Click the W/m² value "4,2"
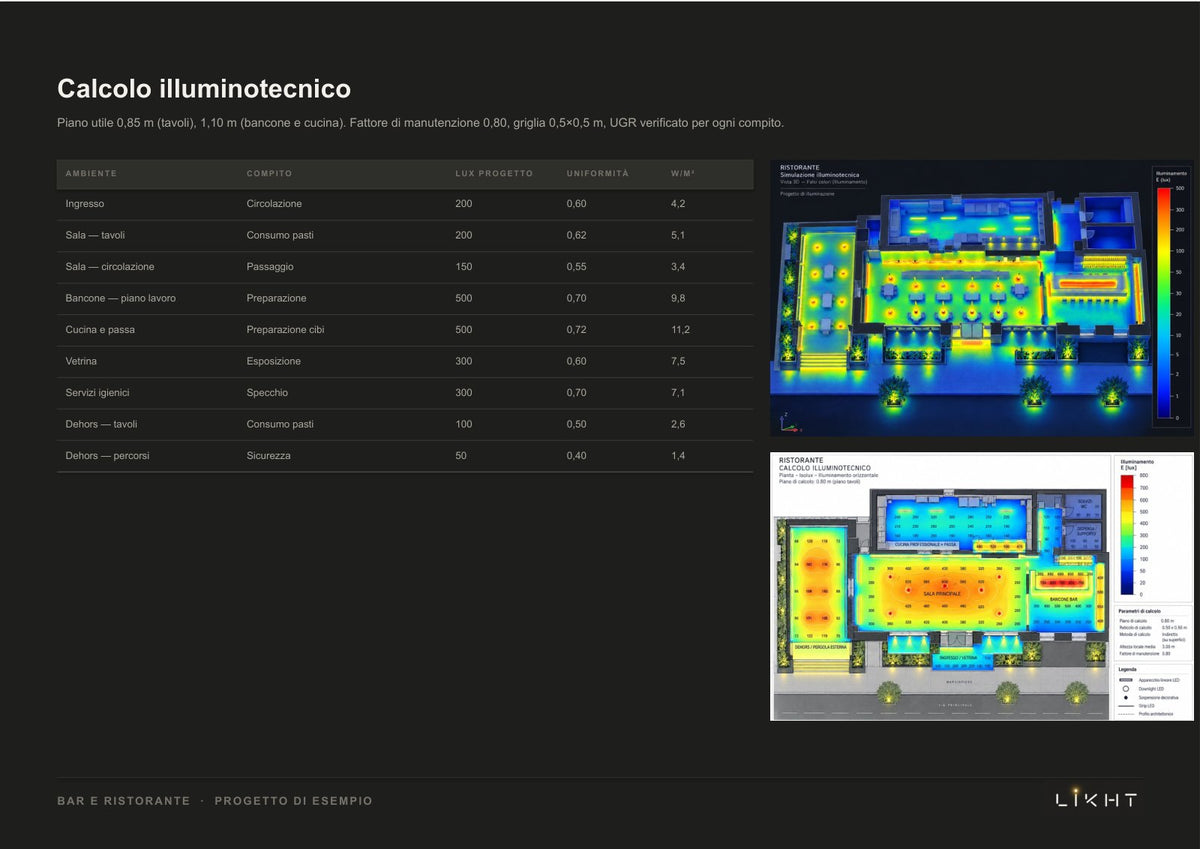 (x=679, y=204)
